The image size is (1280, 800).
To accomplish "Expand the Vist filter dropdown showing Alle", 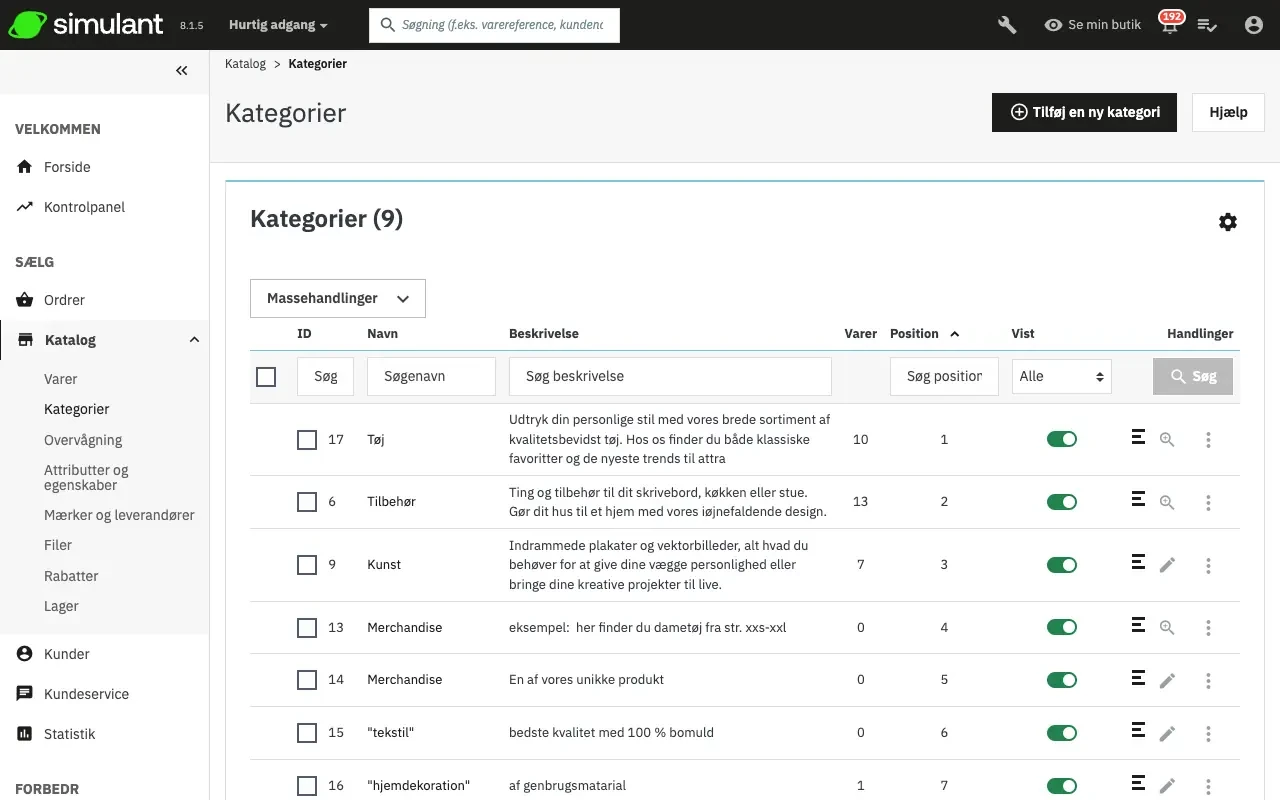I will (1061, 377).
